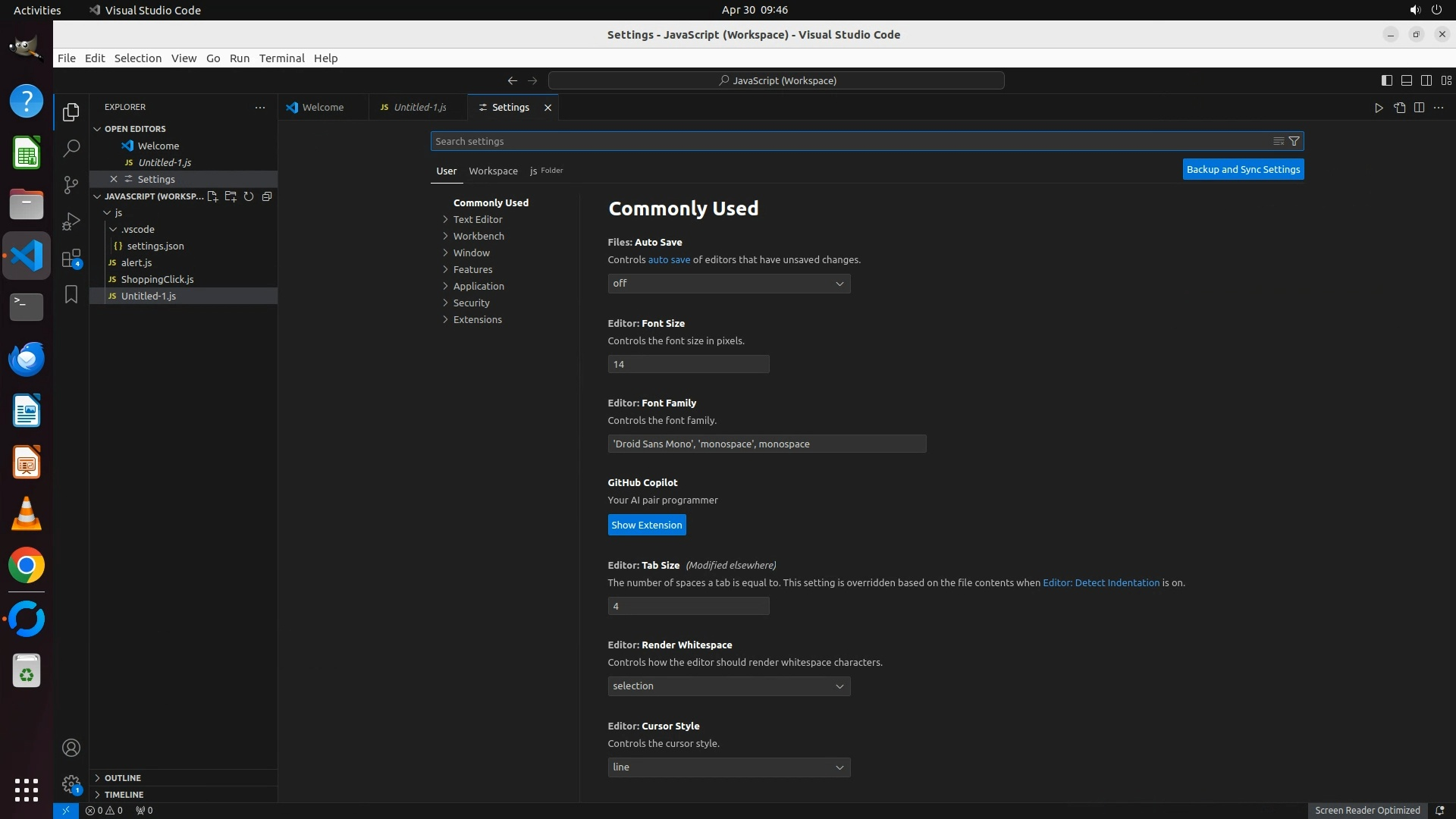
Task: Expand the Text Editor settings category
Action: pos(478,219)
